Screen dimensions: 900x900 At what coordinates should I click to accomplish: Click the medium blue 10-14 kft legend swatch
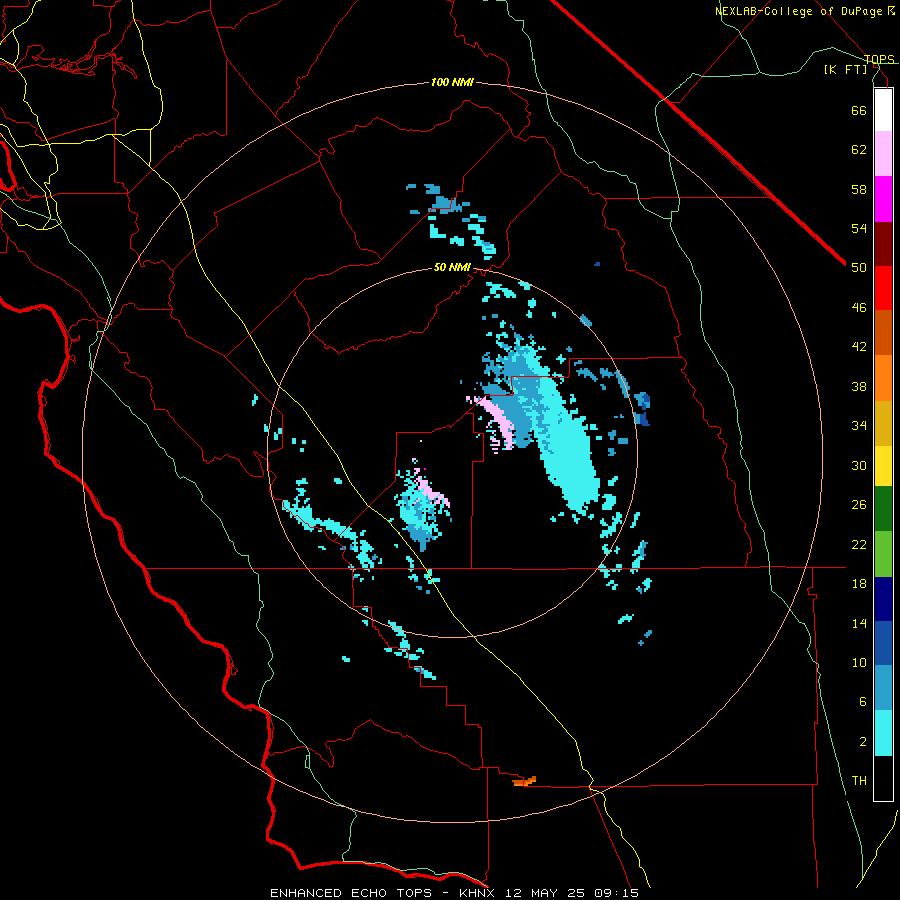tap(883, 643)
